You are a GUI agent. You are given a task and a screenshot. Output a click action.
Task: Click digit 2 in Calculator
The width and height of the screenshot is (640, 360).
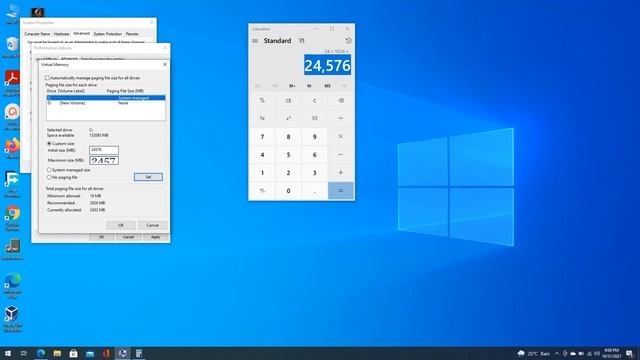tap(288, 173)
